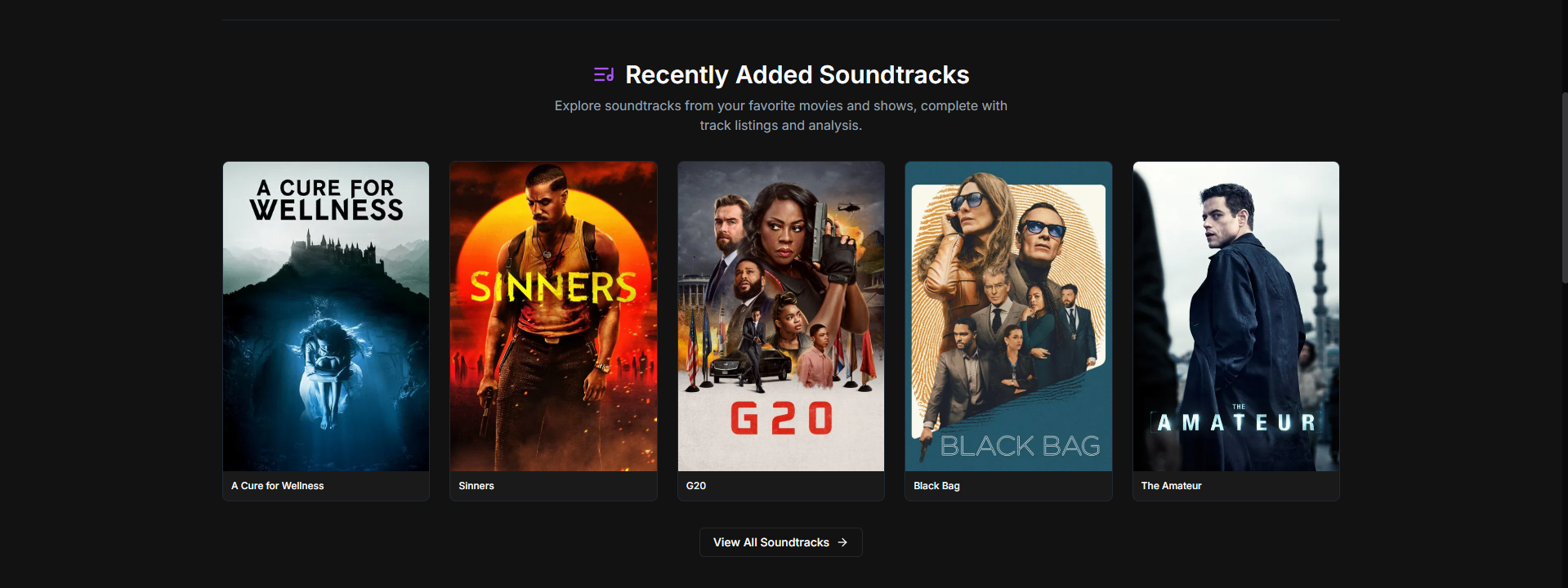This screenshot has width=1568, height=588.
Task: Open the Sinners movie poster
Action: point(553,316)
